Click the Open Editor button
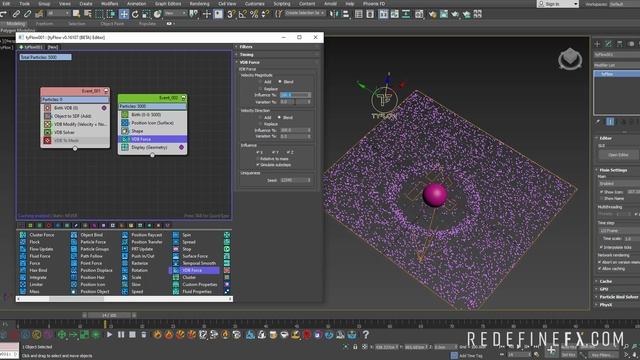The width and height of the screenshot is (640, 360). point(618,155)
